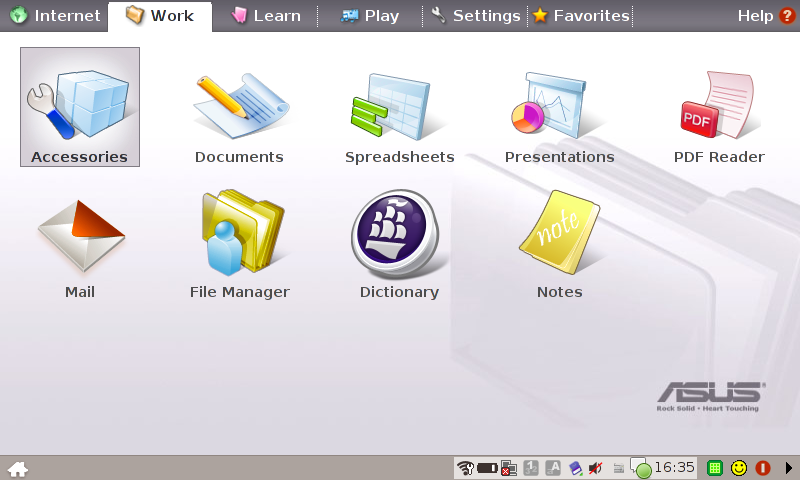Open the Dictionary app
Image resolution: width=800 pixels, height=480 pixels.
(x=399, y=243)
